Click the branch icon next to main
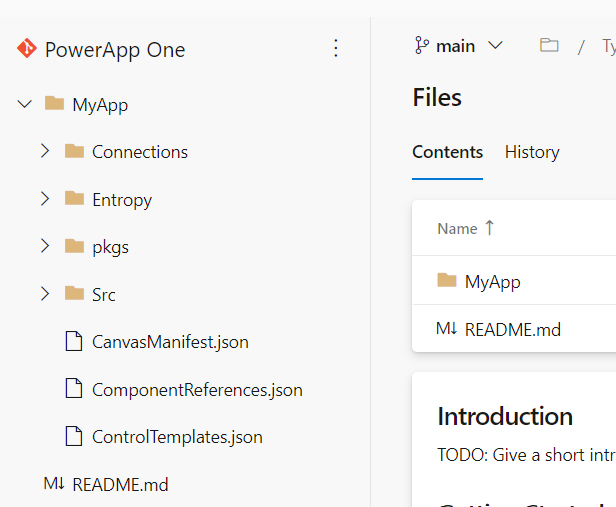The width and height of the screenshot is (616, 507). (422, 45)
